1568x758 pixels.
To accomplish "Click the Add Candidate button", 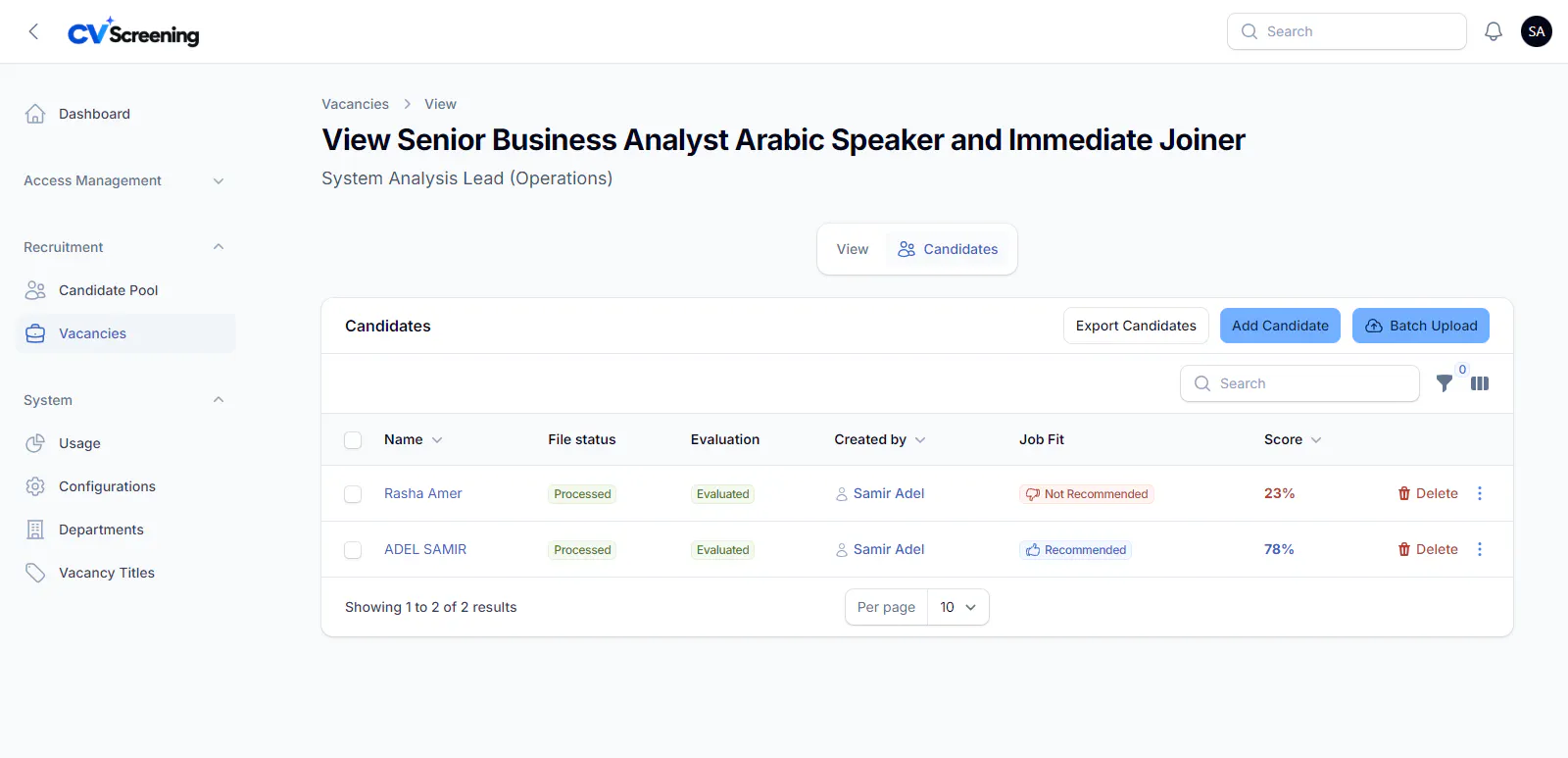I will pos(1280,326).
